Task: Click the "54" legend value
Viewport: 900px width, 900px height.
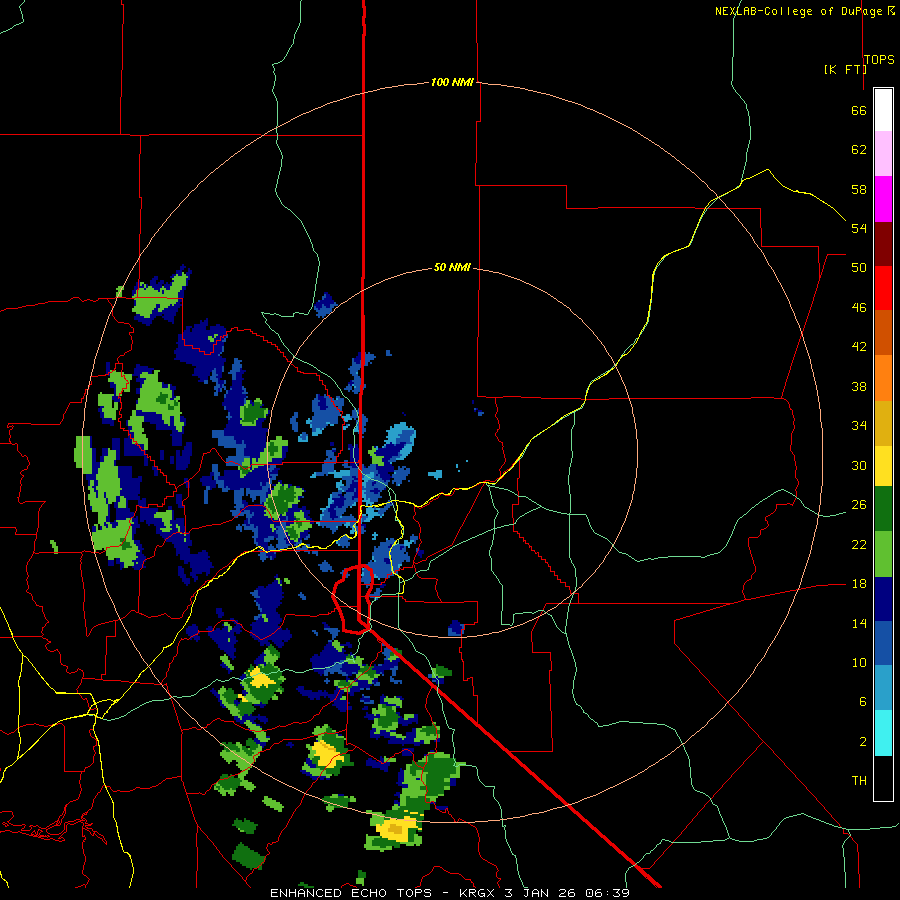Action: (859, 228)
